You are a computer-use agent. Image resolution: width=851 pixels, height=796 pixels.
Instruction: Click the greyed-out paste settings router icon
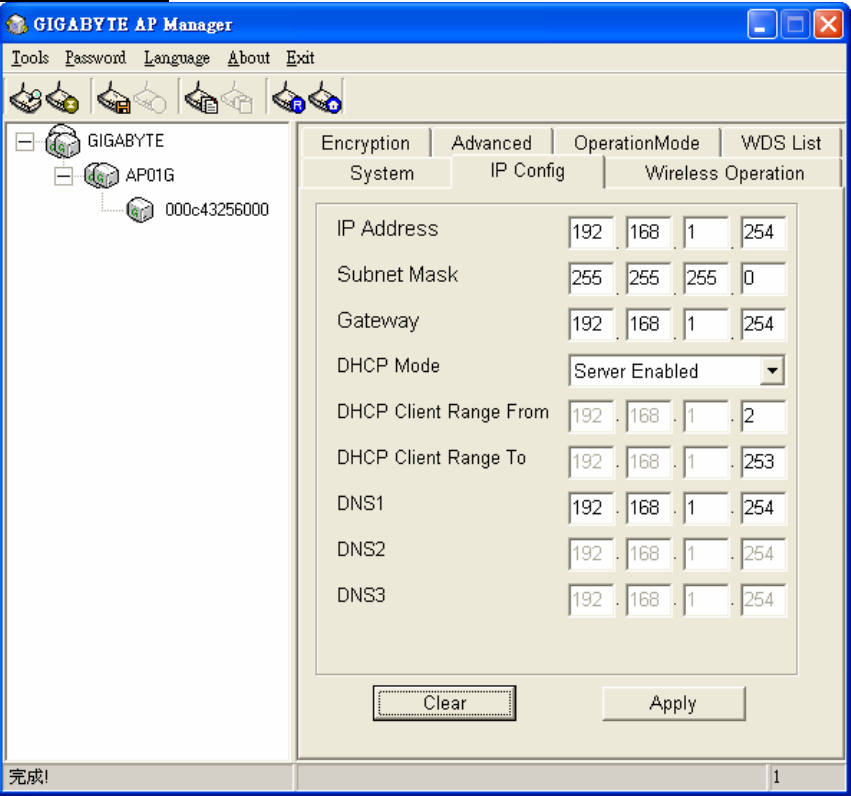point(237,98)
